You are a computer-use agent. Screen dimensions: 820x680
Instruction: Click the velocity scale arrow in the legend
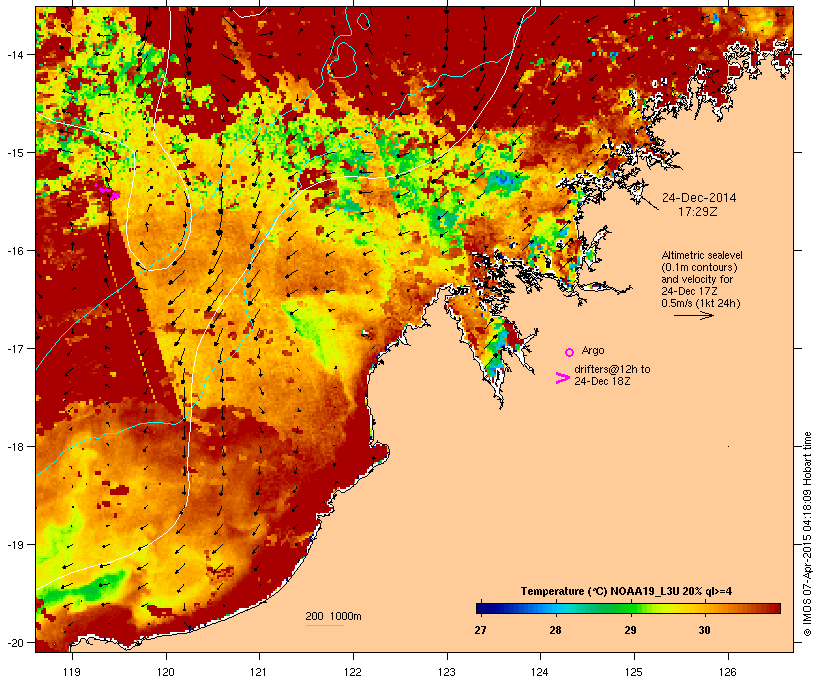693,315
